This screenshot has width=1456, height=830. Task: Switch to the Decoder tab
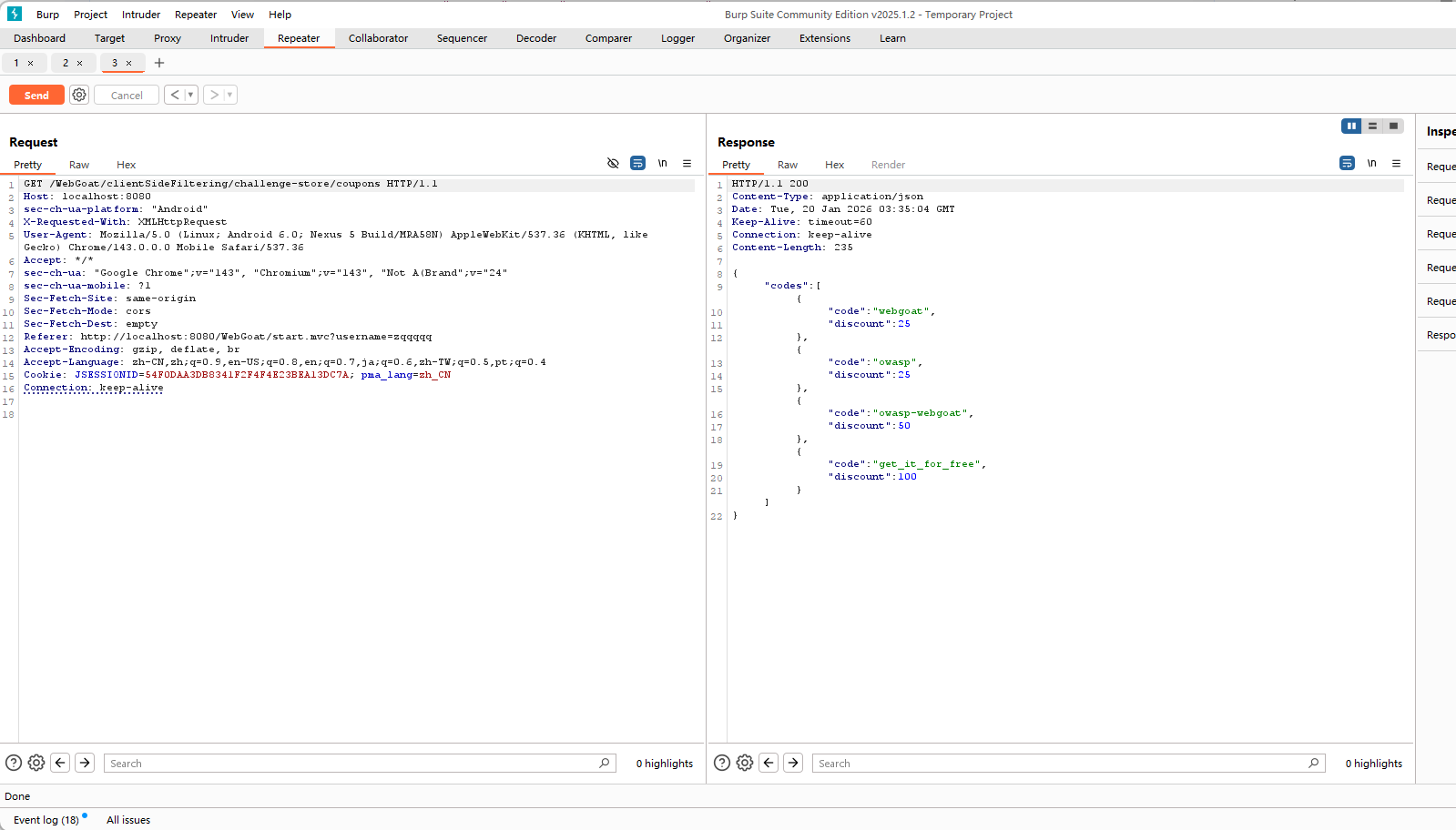535,38
